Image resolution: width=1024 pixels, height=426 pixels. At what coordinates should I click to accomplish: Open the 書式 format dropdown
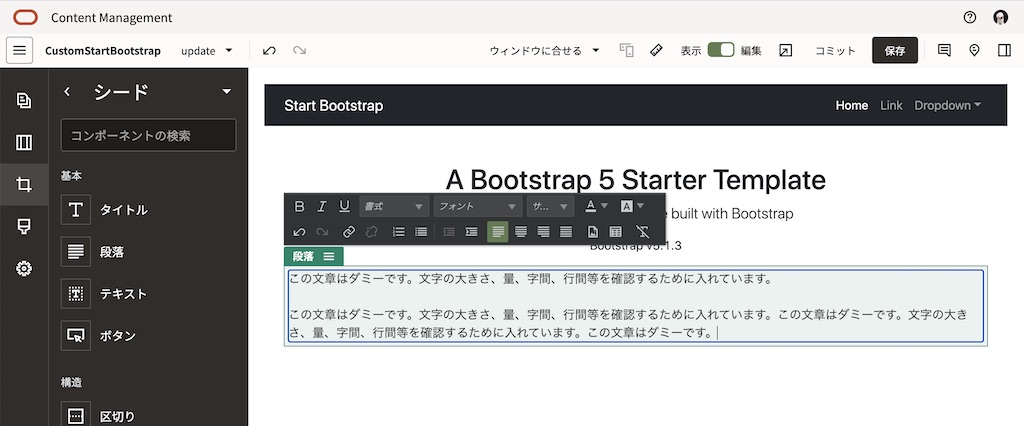pyautogui.click(x=393, y=206)
